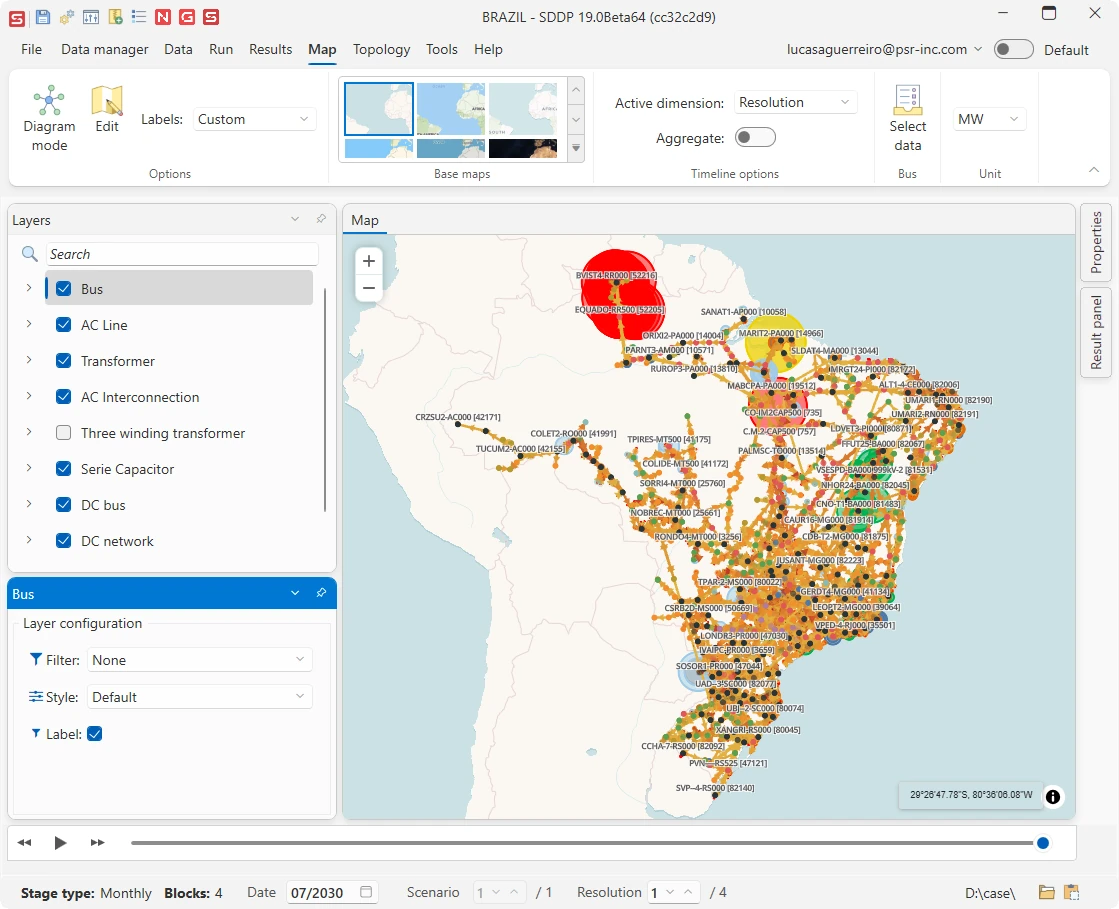Open the Topology menu
This screenshot has height=909, width=1119.
(381, 49)
